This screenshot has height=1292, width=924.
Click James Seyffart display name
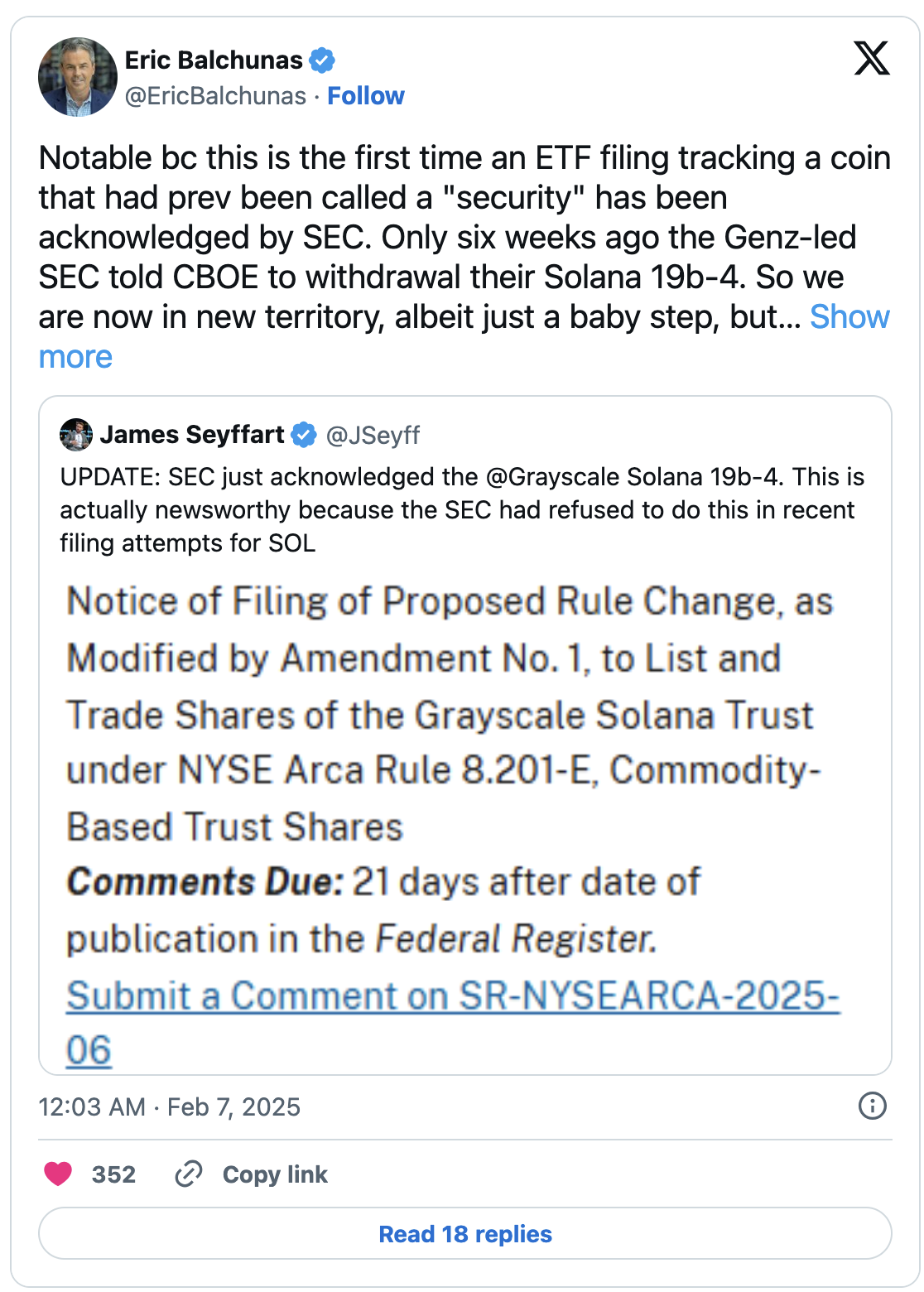click(x=192, y=435)
